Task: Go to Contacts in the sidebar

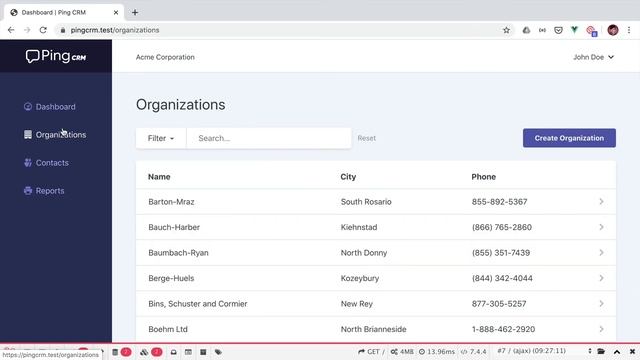Action: (x=46, y=162)
